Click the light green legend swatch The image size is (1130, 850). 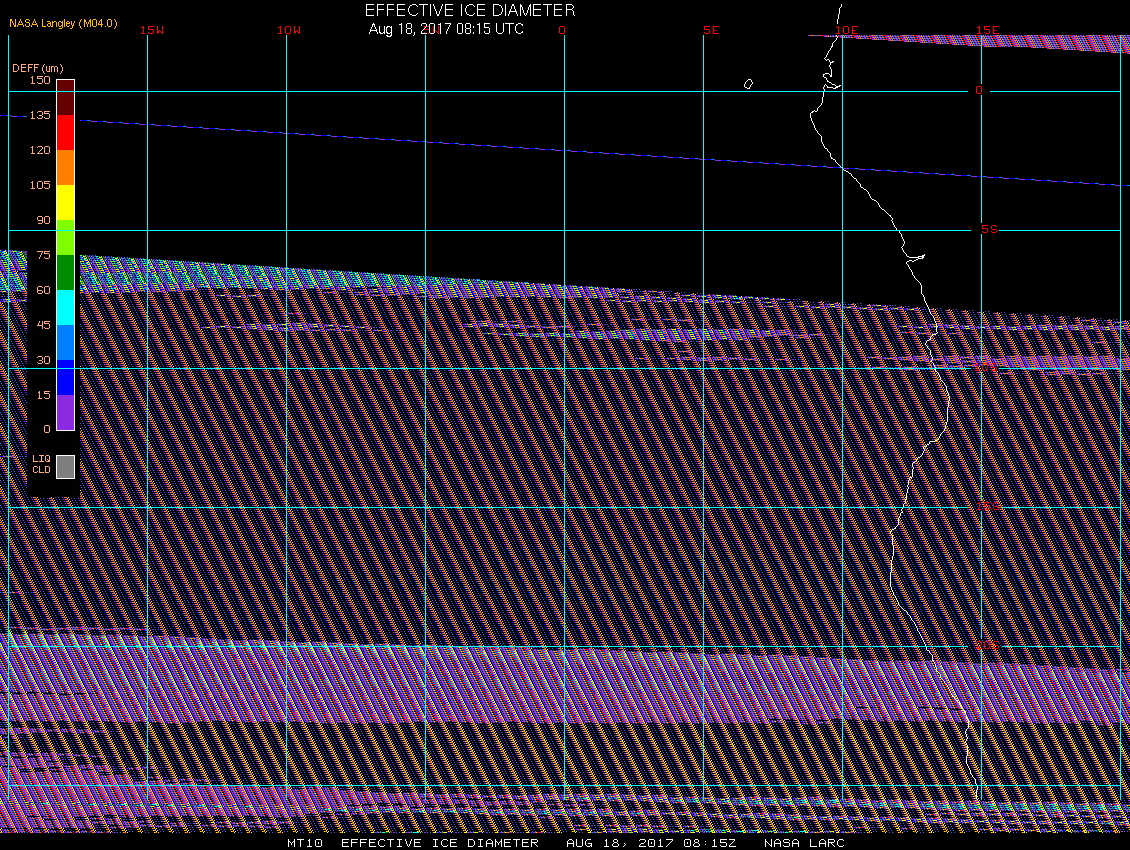(66, 237)
